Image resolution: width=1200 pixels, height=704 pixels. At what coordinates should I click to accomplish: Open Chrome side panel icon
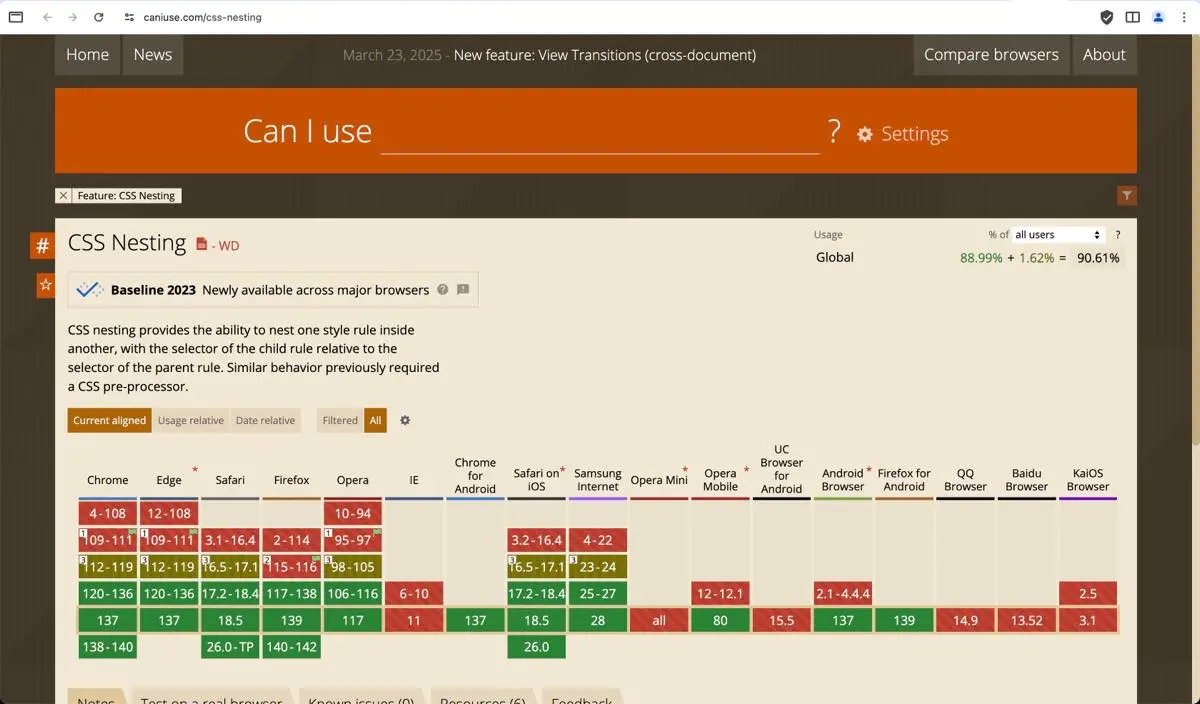point(1132,17)
